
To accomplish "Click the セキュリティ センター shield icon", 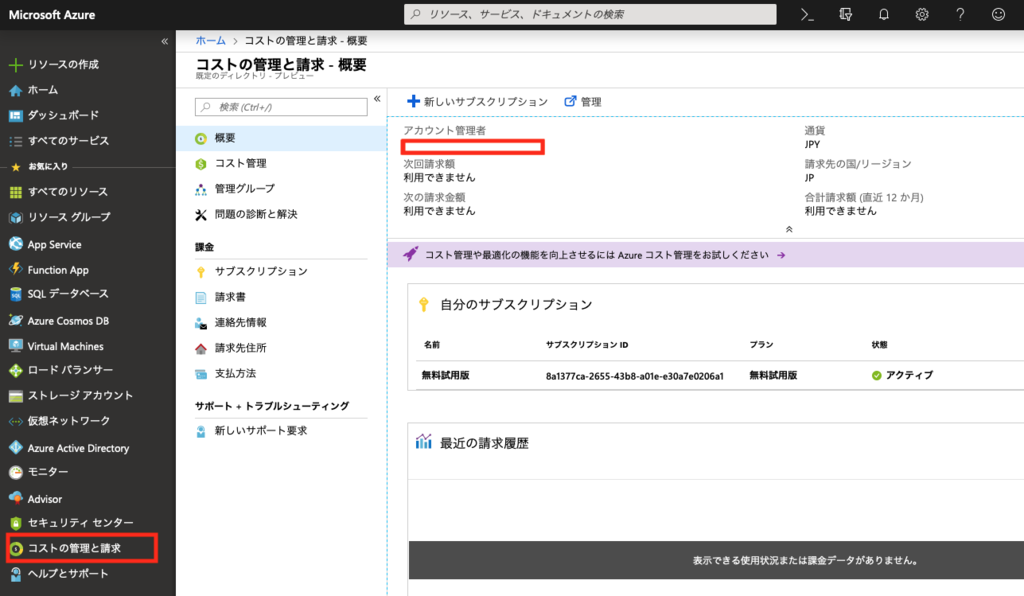I will point(16,523).
